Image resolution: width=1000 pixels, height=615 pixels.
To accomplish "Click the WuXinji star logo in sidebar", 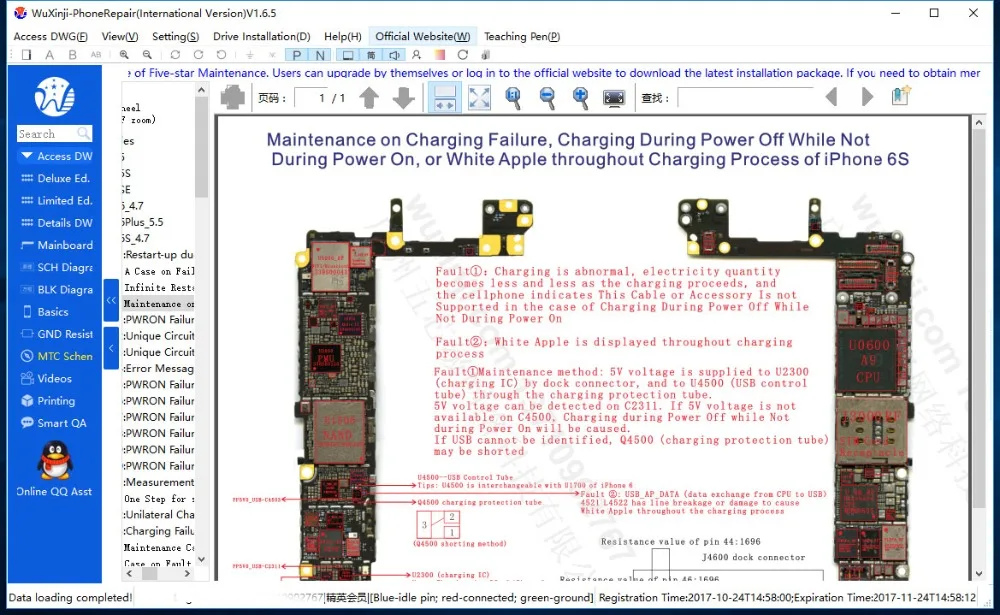I will click(x=55, y=96).
